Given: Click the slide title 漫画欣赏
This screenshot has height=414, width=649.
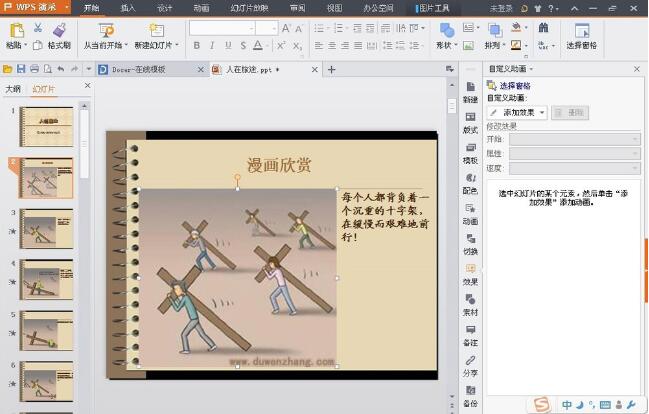Looking at the screenshot, I should pyautogui.click(x=279, y=165).
